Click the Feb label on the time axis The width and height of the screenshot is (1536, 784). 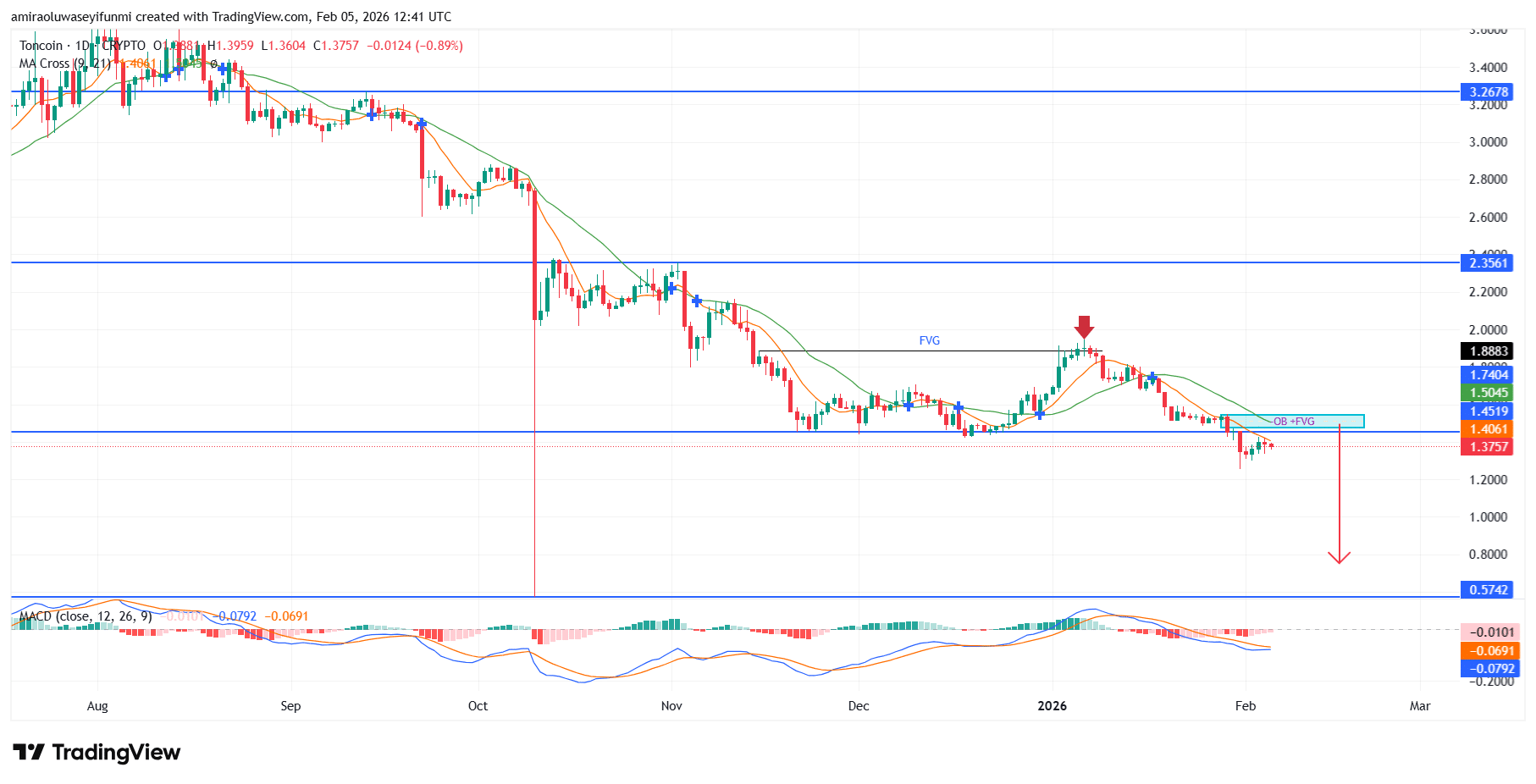tap(1245, 705)
